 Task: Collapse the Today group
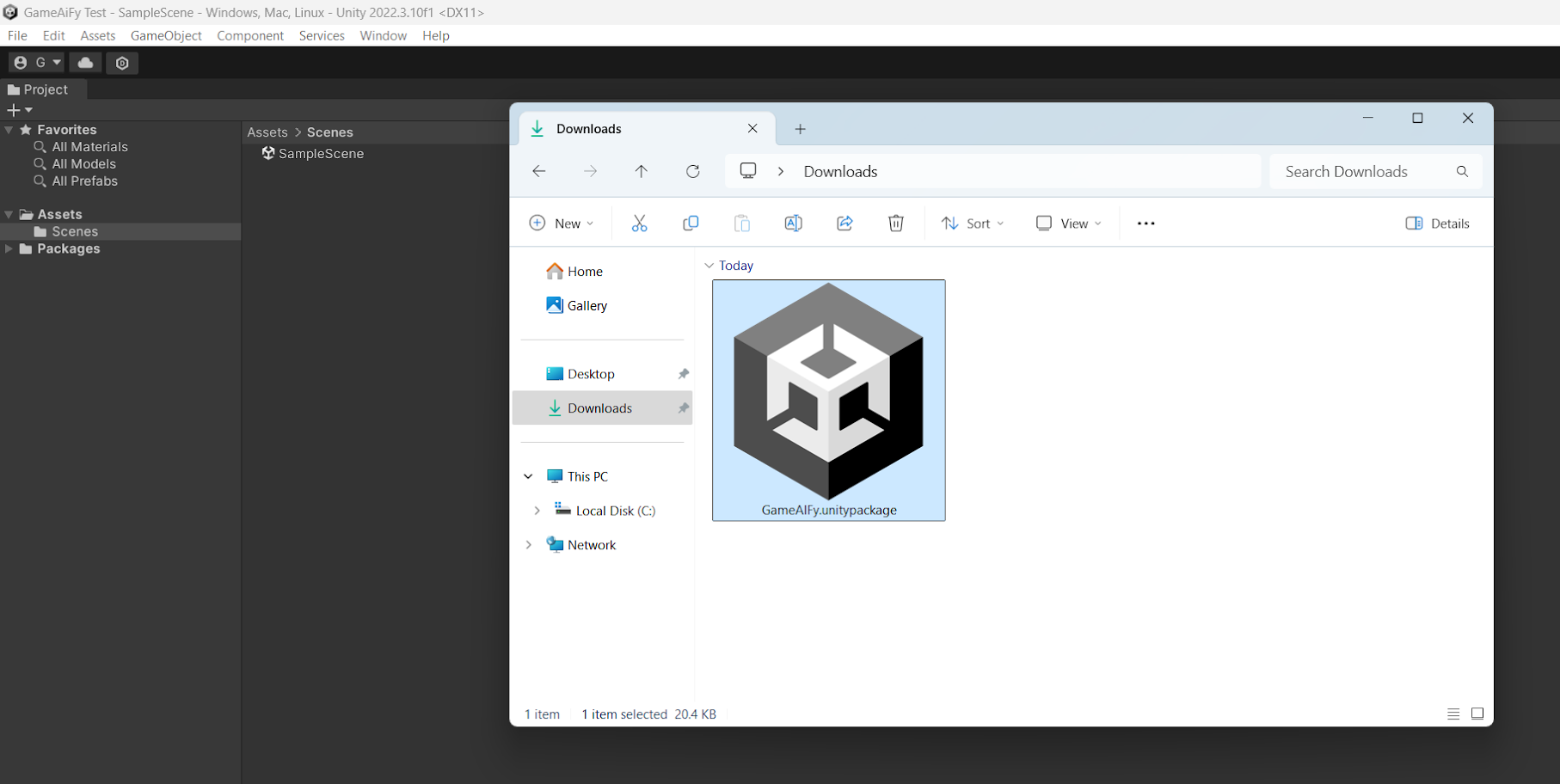[x=709, y=266]
